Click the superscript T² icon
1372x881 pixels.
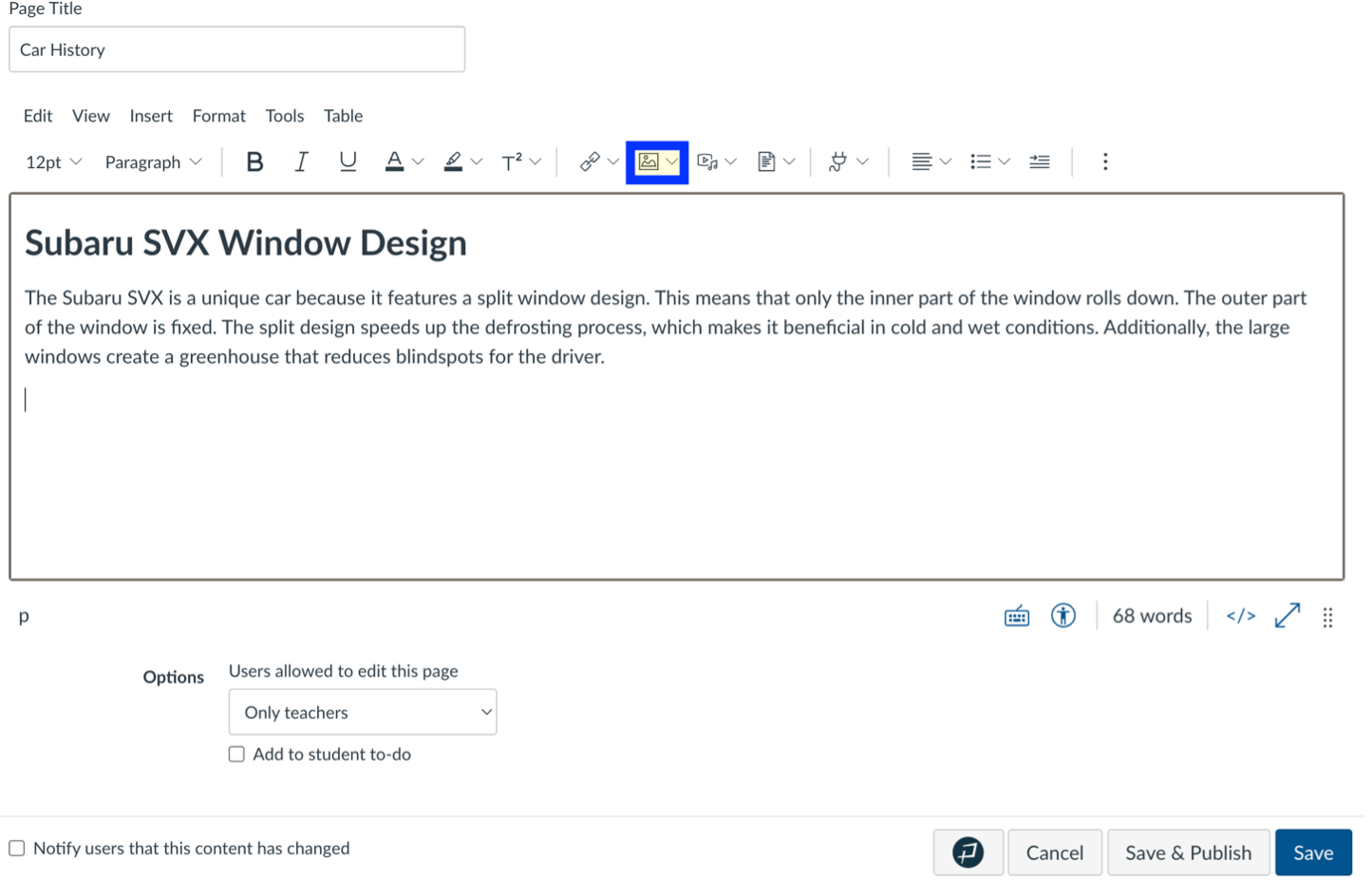pyautogui.click(x=512, y=162)
